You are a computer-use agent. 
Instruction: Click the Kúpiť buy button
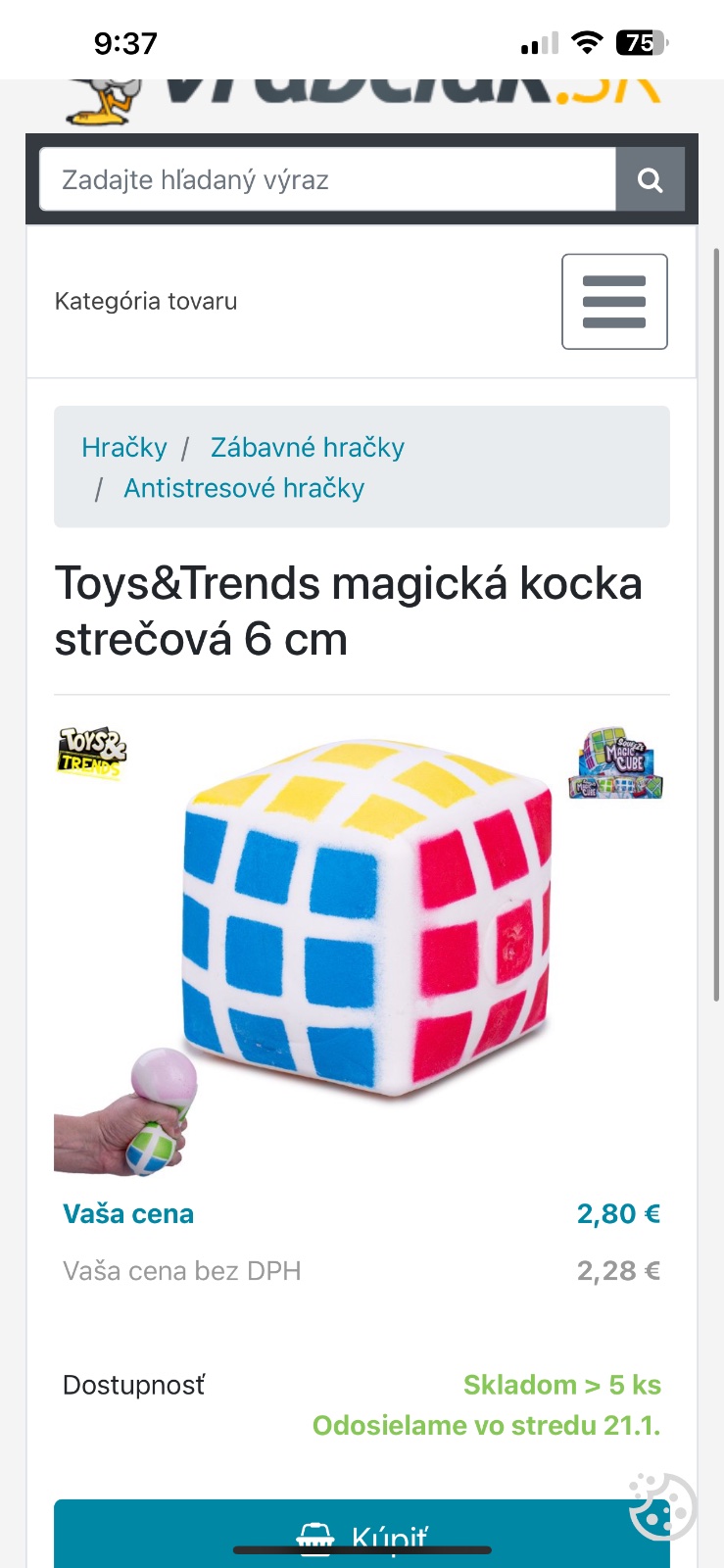[362, 1534]
